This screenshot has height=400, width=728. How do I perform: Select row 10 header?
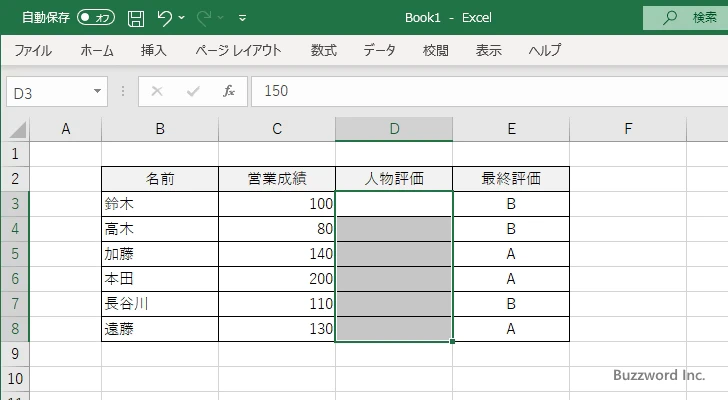point(15,379)
